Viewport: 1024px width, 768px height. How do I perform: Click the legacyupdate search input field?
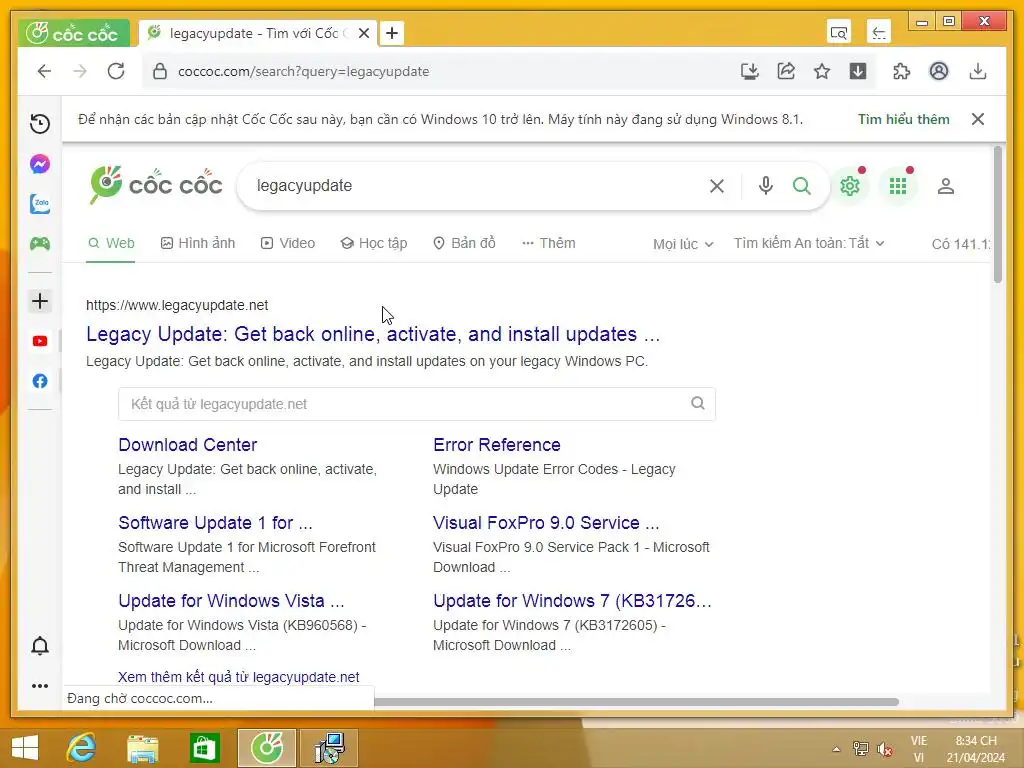pos(477,186)
